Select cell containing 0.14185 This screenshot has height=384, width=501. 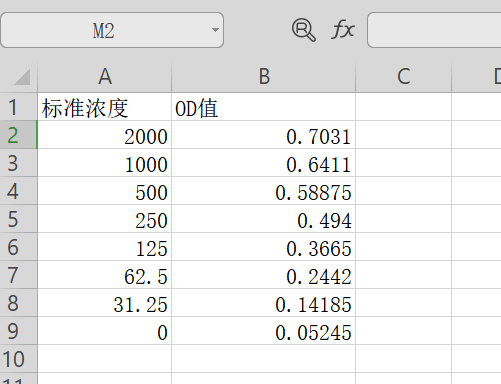[264, 303]
